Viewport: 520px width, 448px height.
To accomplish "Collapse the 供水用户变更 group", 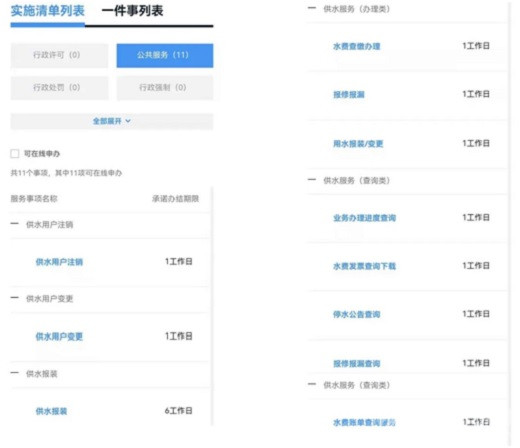I will click(x=14, y=298).
